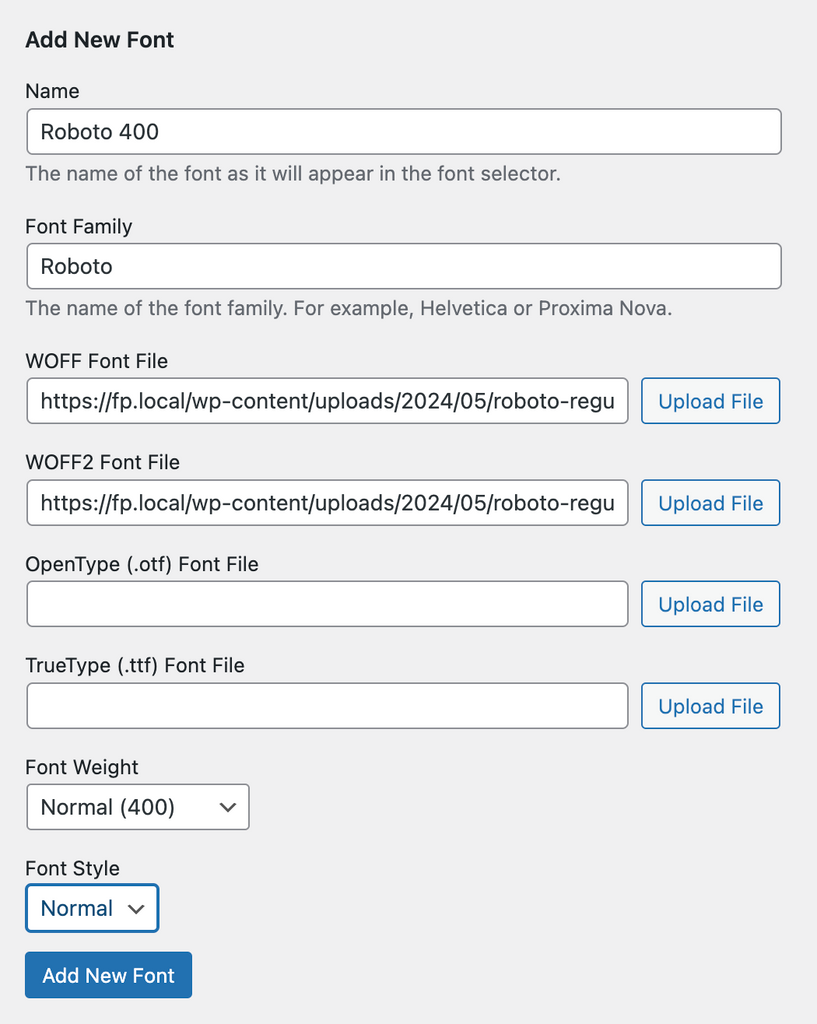Click the WOFF Font File URL field
Screen dimensions: 817x1024
327,401
